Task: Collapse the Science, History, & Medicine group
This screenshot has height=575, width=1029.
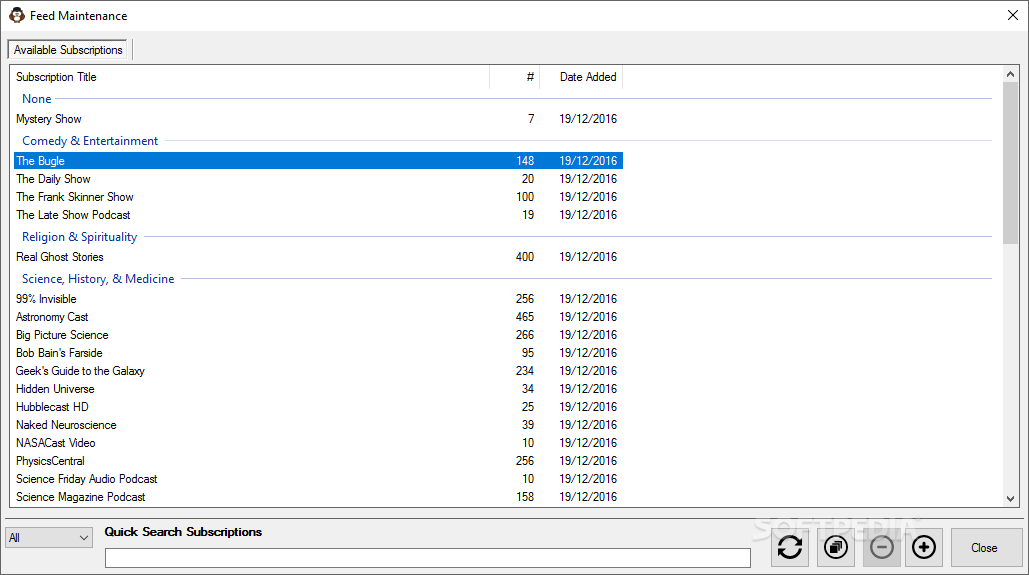Action: coord(98,278)
